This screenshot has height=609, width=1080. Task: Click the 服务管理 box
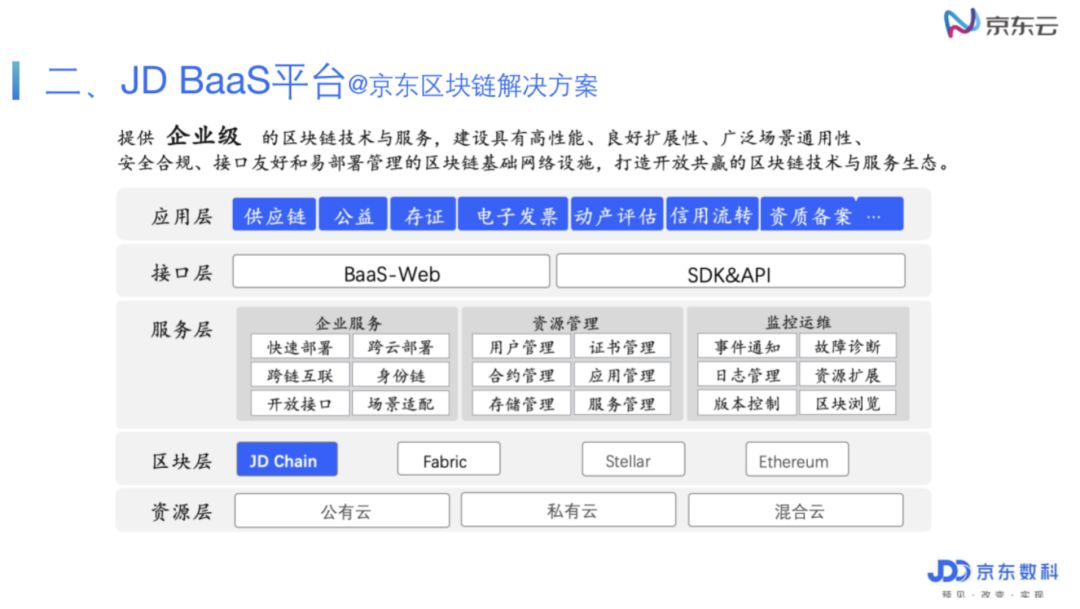click(x=622, y=403)
